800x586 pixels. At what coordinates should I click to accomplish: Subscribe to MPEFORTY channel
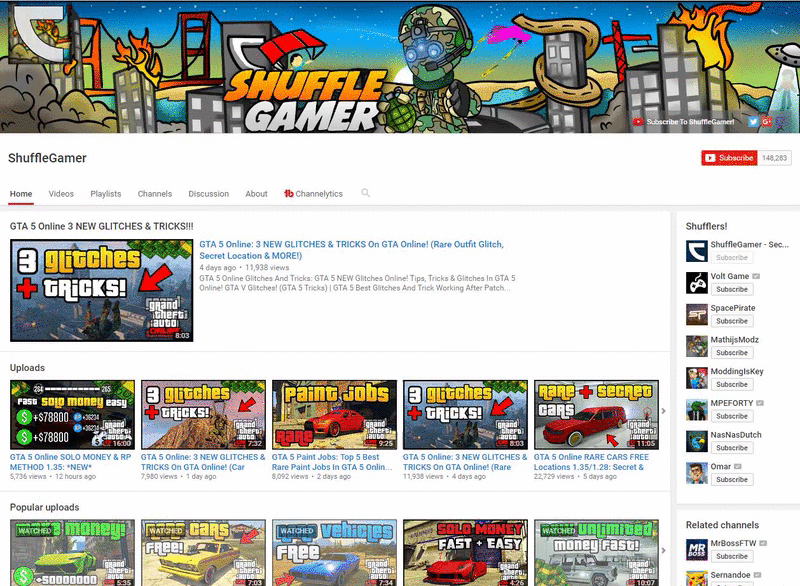click(x=732, y=416)
